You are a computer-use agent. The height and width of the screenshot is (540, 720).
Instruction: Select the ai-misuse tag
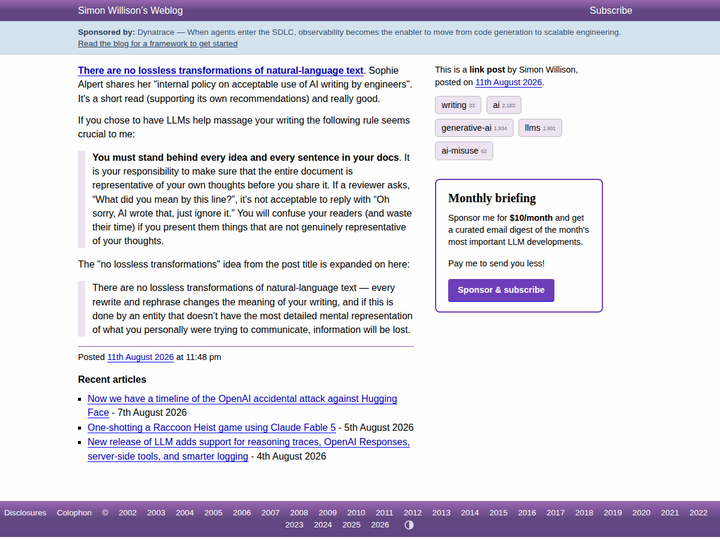[x=464, y=151]
